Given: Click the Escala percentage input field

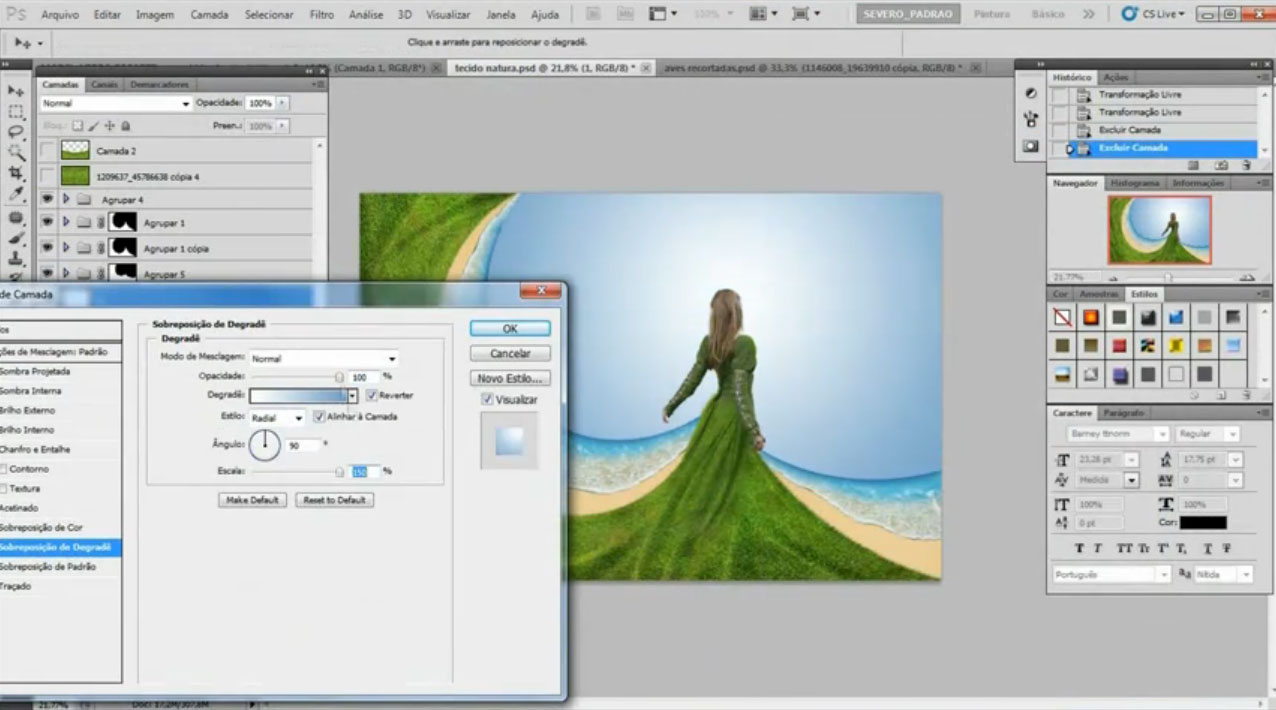Looking at the screenshot, I should pyautogui.click(x=365, y=471).
